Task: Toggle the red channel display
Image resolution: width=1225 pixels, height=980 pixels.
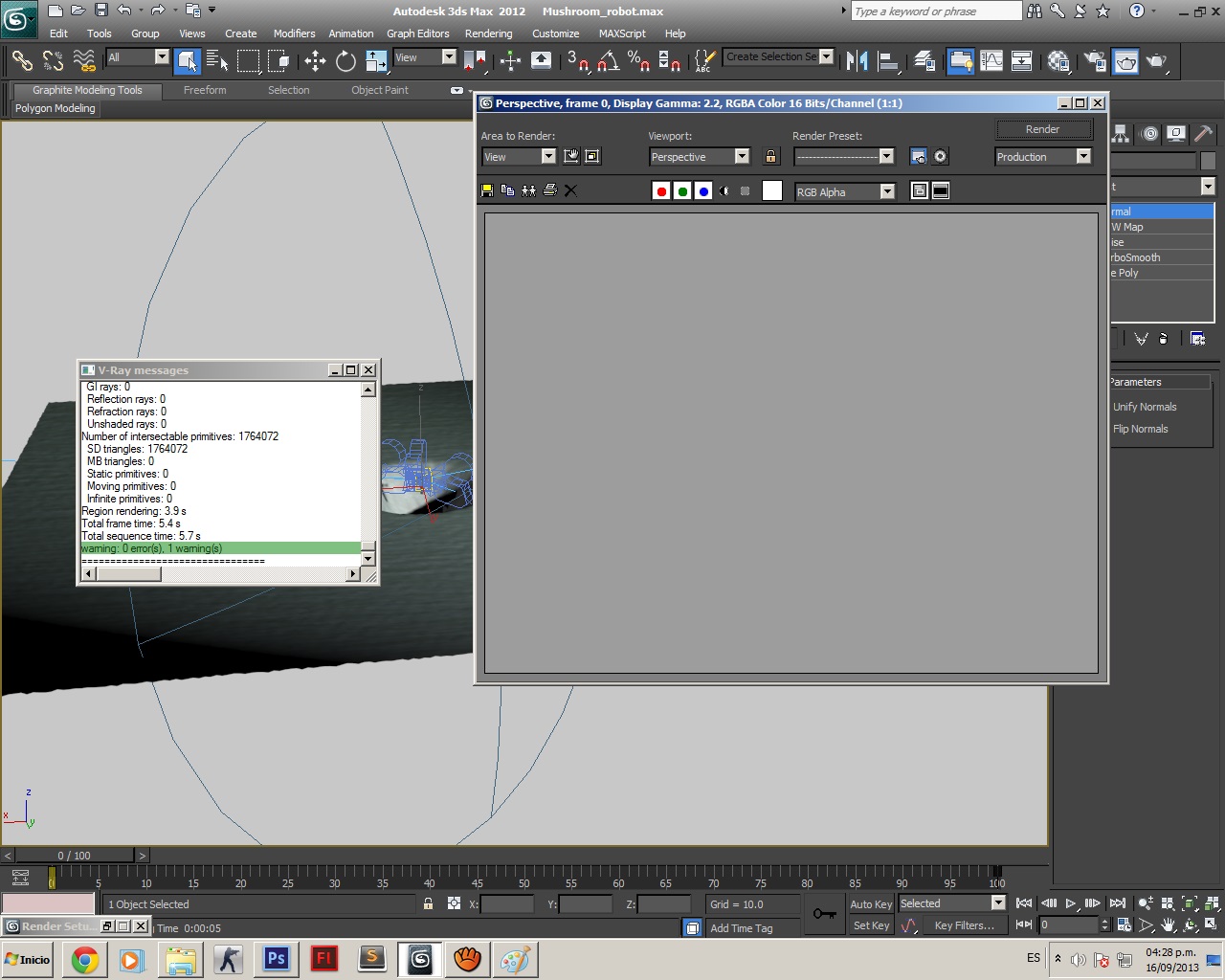Action: click(x=661, y=191)
